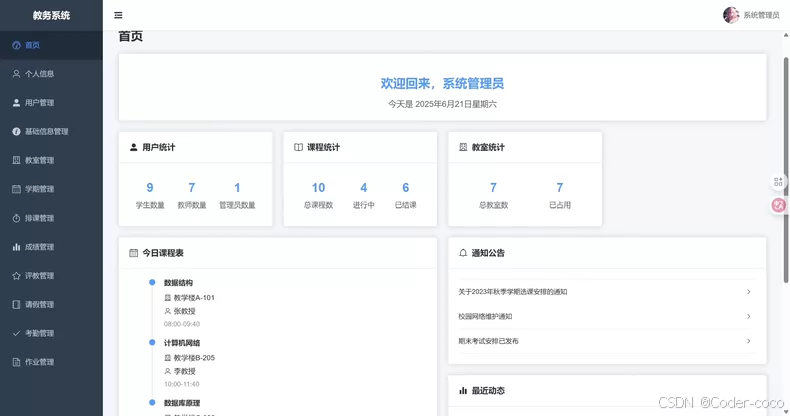
Task: Click the course title 计算机网络
Action: [182, 343]
